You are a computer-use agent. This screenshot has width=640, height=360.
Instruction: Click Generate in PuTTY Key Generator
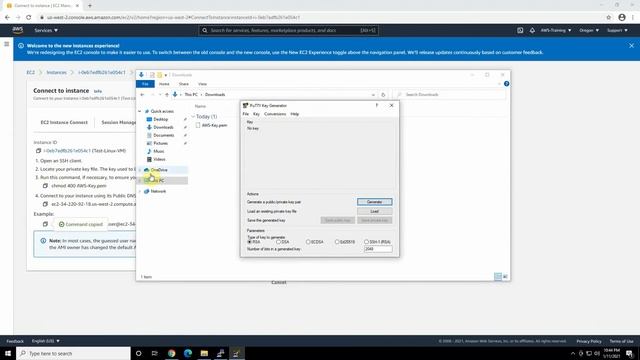coord(374,202)
